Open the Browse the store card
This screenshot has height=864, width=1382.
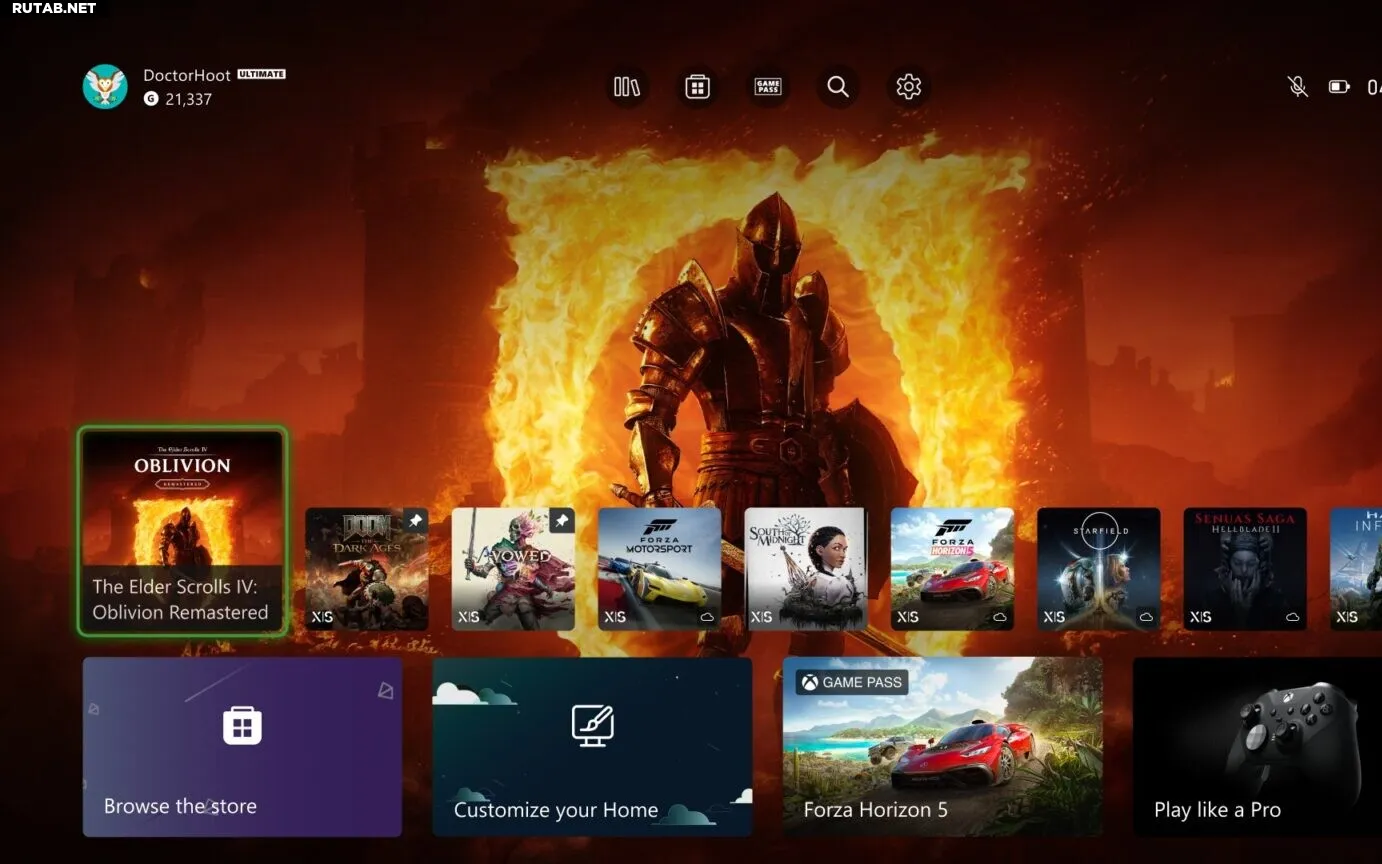pos(242,746)
